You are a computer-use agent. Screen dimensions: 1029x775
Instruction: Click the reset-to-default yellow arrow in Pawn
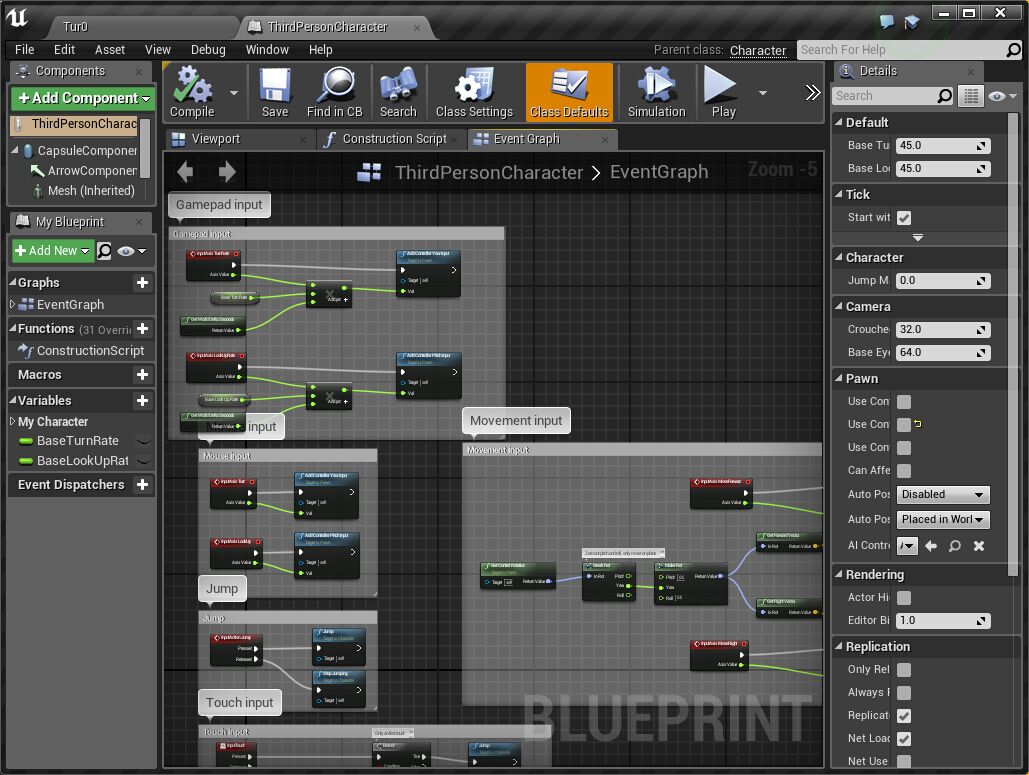[918, 424]
